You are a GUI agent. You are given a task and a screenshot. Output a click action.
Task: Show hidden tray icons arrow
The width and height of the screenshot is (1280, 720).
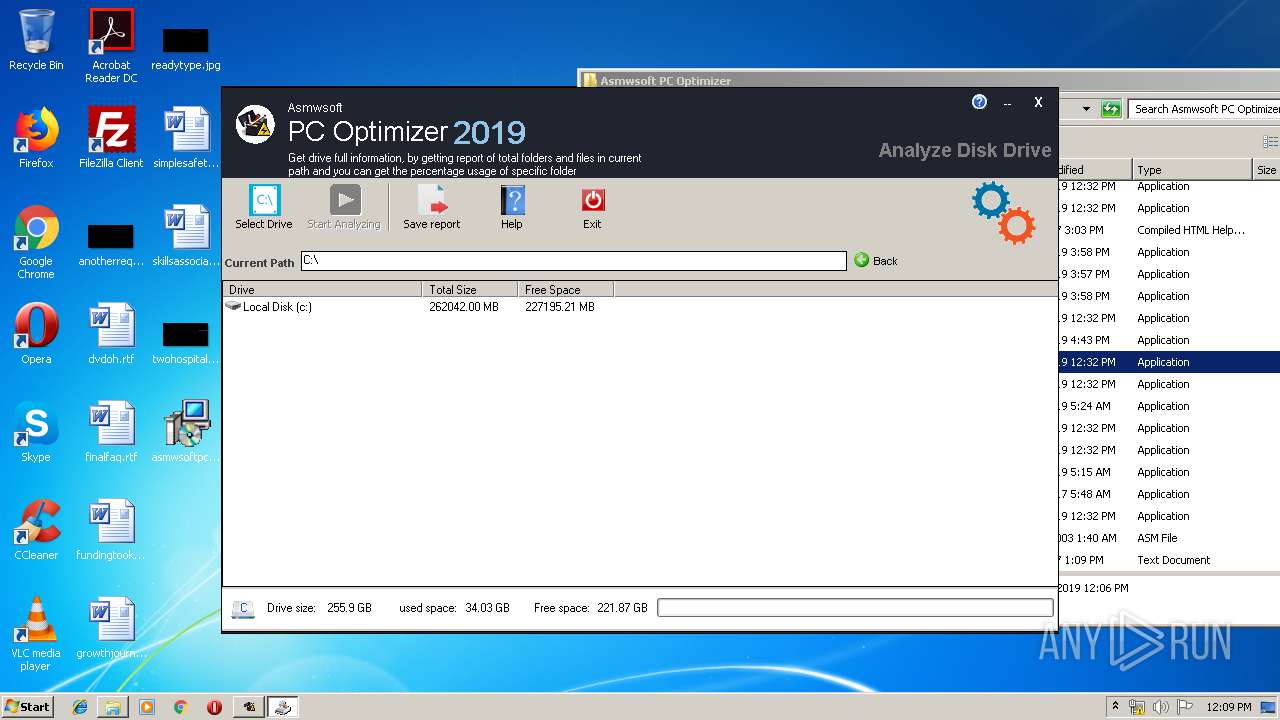(1116, 707)
